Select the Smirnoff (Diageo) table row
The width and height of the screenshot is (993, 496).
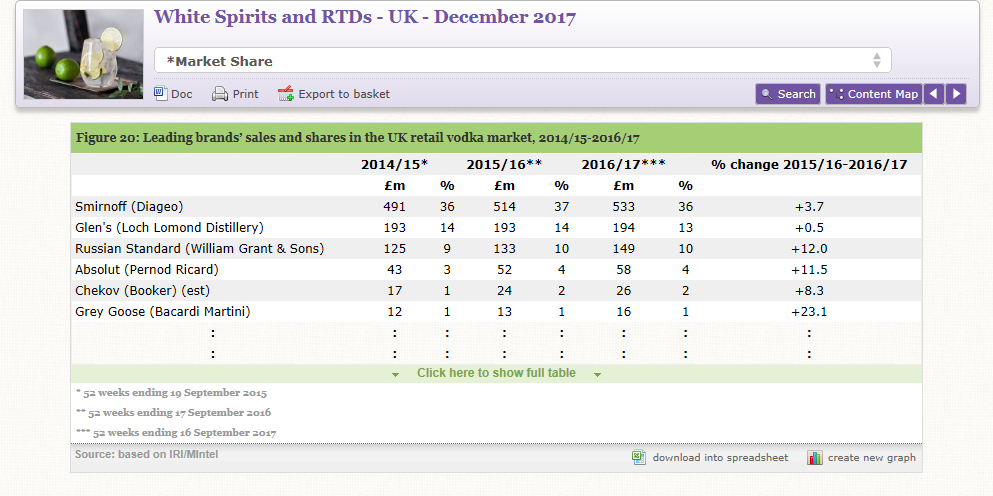pyautogui.click(x=130, y=207)
